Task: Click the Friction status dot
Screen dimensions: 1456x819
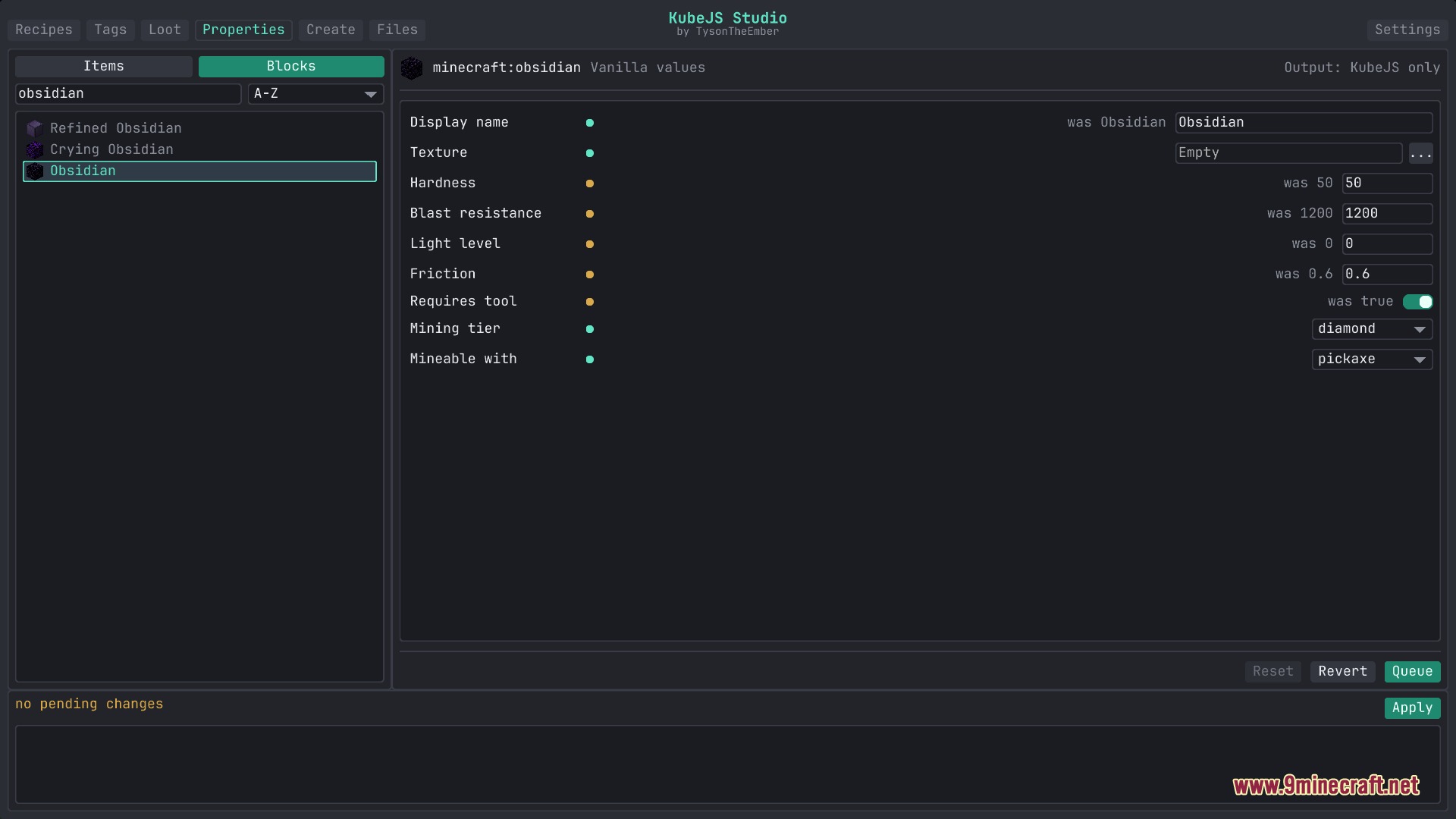Action: click(589, 275)
